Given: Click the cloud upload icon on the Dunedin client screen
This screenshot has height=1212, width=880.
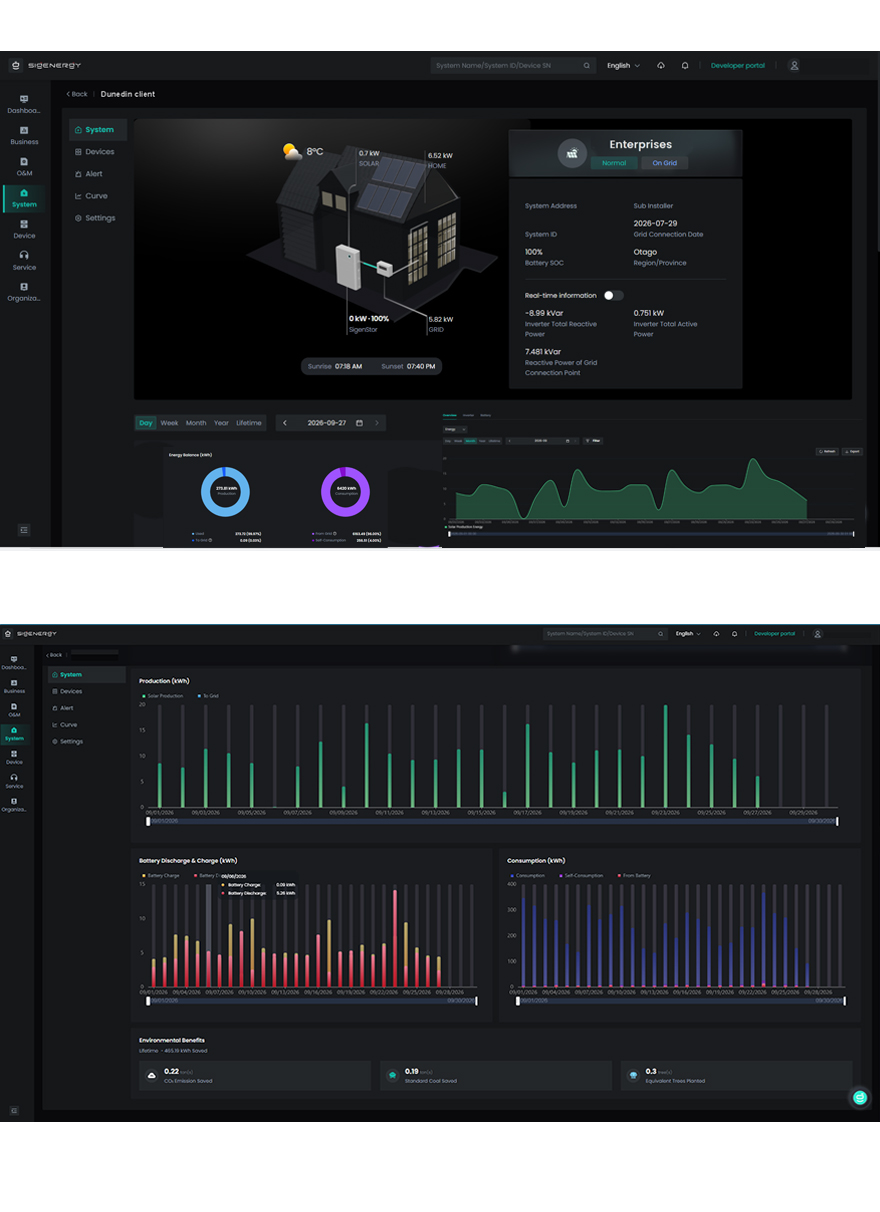Looking at the screenshot, I should pos(661,66).
